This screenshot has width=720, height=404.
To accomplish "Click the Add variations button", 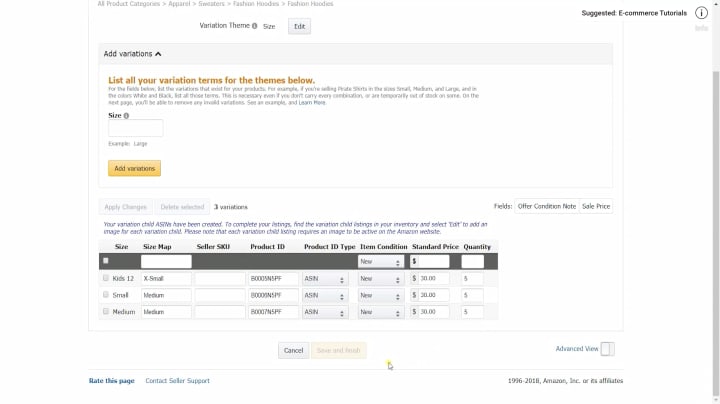I will point(134,169).
